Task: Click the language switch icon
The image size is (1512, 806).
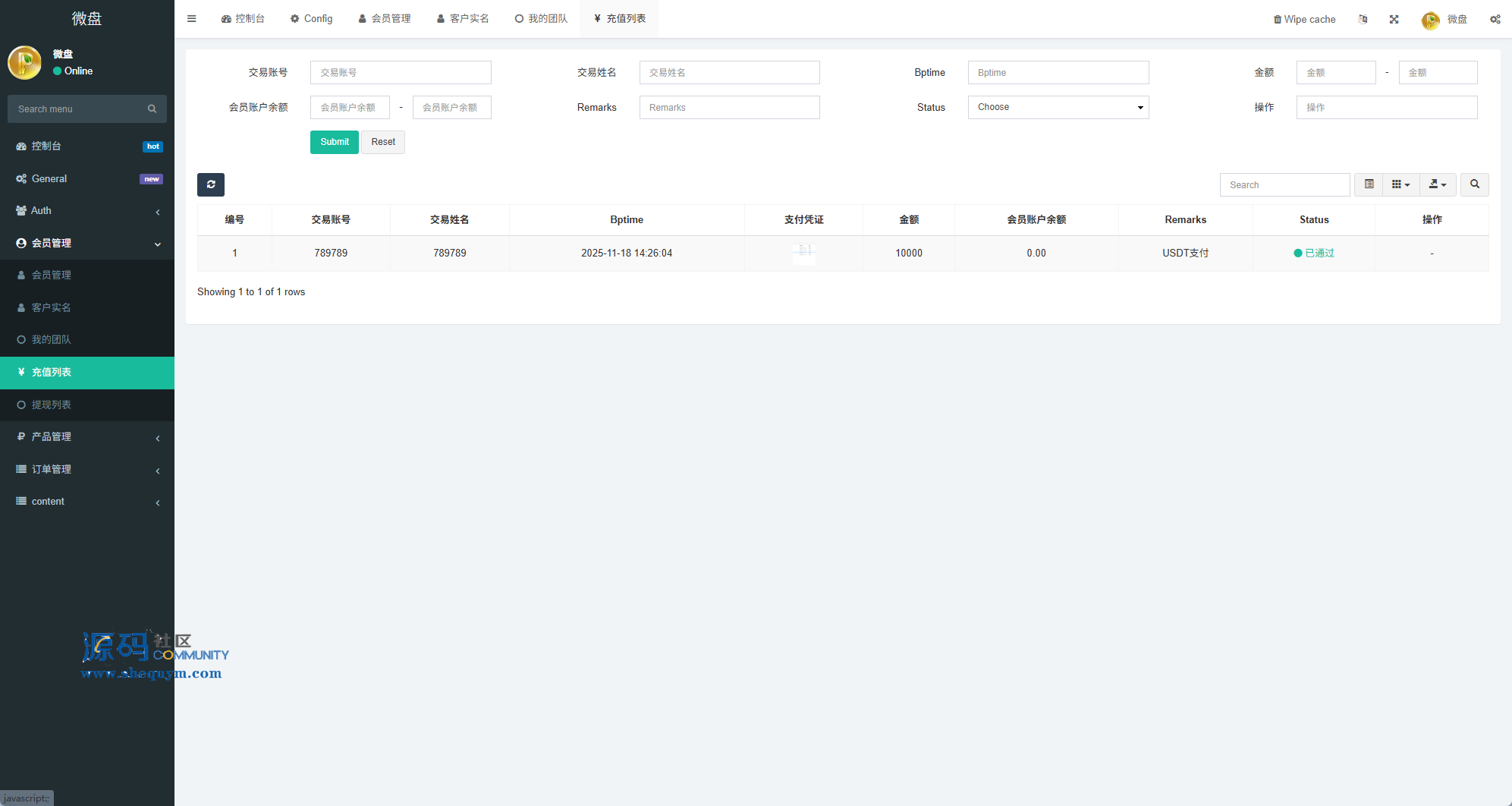Action: click(x=1363, y=19)
